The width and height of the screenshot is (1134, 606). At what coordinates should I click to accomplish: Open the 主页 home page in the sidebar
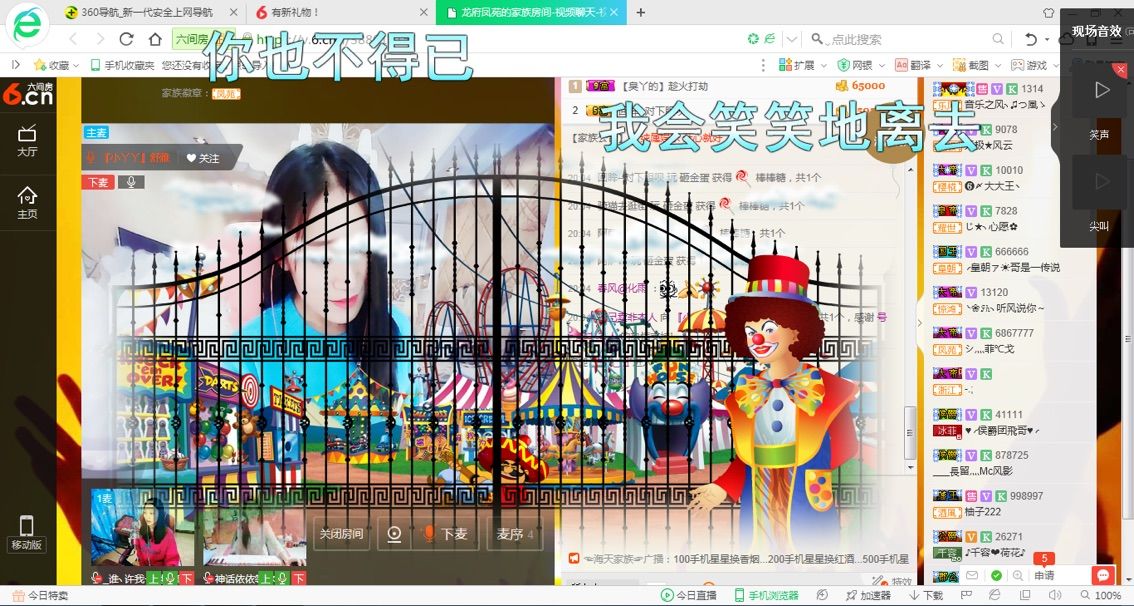tap(27, 203)
